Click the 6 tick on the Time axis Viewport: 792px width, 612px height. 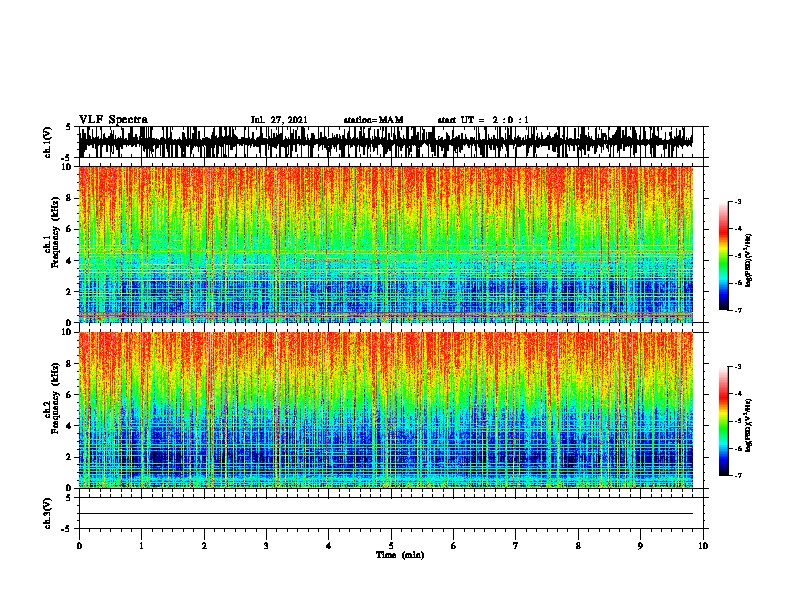pyautogui.click(x=453, y=545)
